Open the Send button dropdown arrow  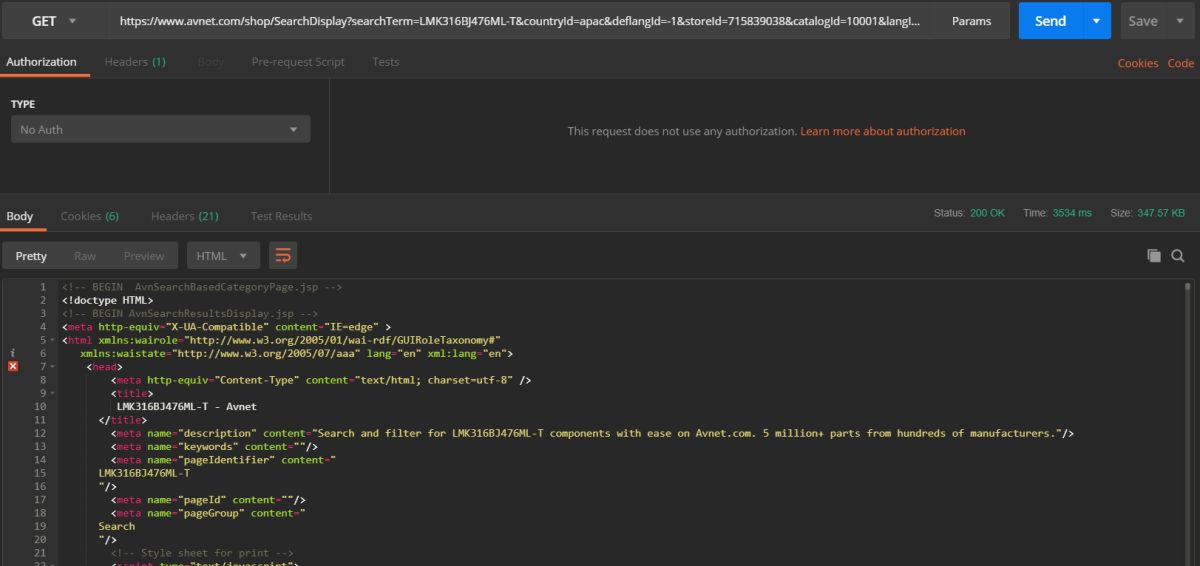point(1097,21)
